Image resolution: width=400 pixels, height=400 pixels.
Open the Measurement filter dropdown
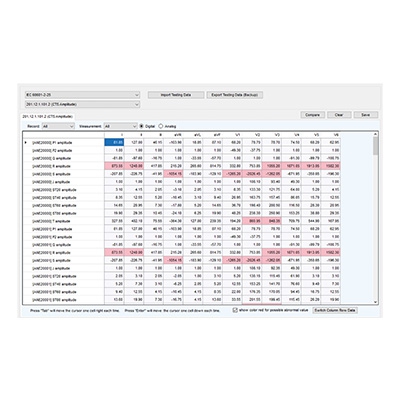tap(120, 126)
